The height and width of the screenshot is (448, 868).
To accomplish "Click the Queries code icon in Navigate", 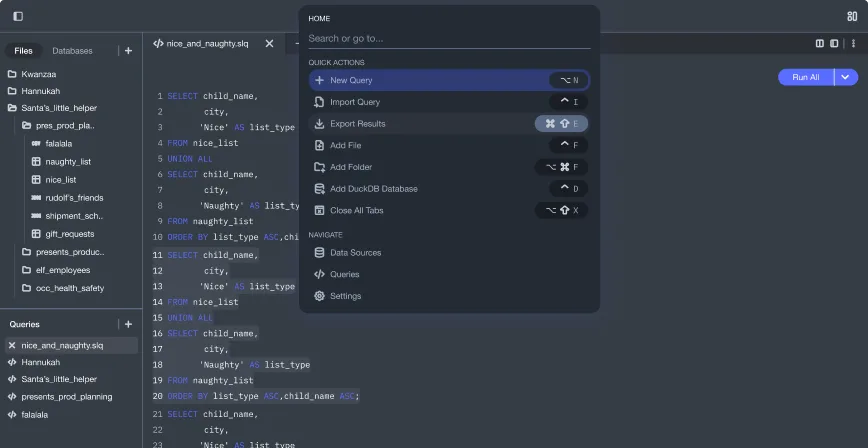I will [319, 274].
